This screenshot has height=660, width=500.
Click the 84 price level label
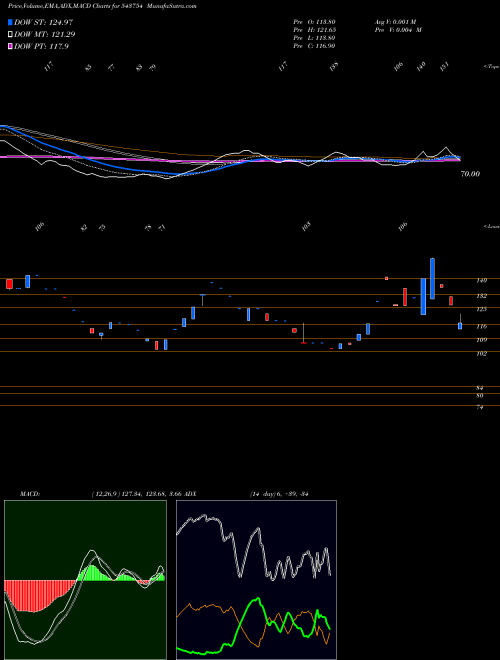click(479, 388)
